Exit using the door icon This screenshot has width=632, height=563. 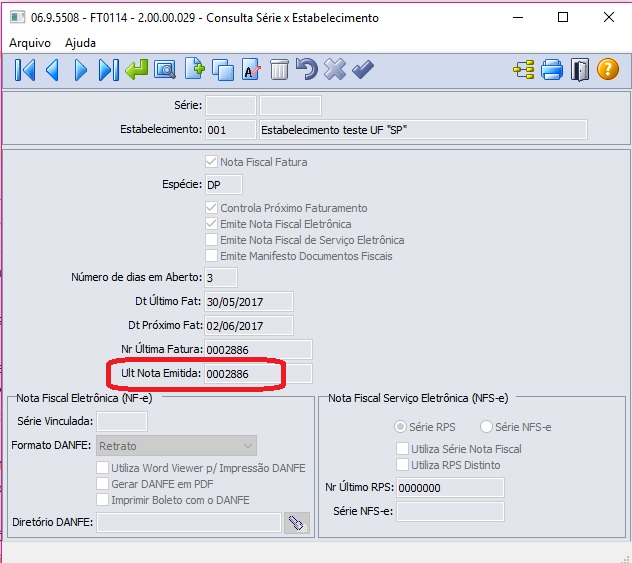pos(580,70)
